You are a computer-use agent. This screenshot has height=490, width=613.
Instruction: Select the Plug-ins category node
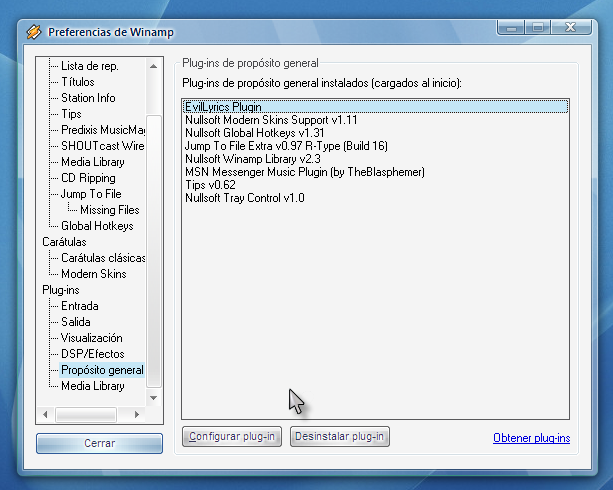[61, 291]
